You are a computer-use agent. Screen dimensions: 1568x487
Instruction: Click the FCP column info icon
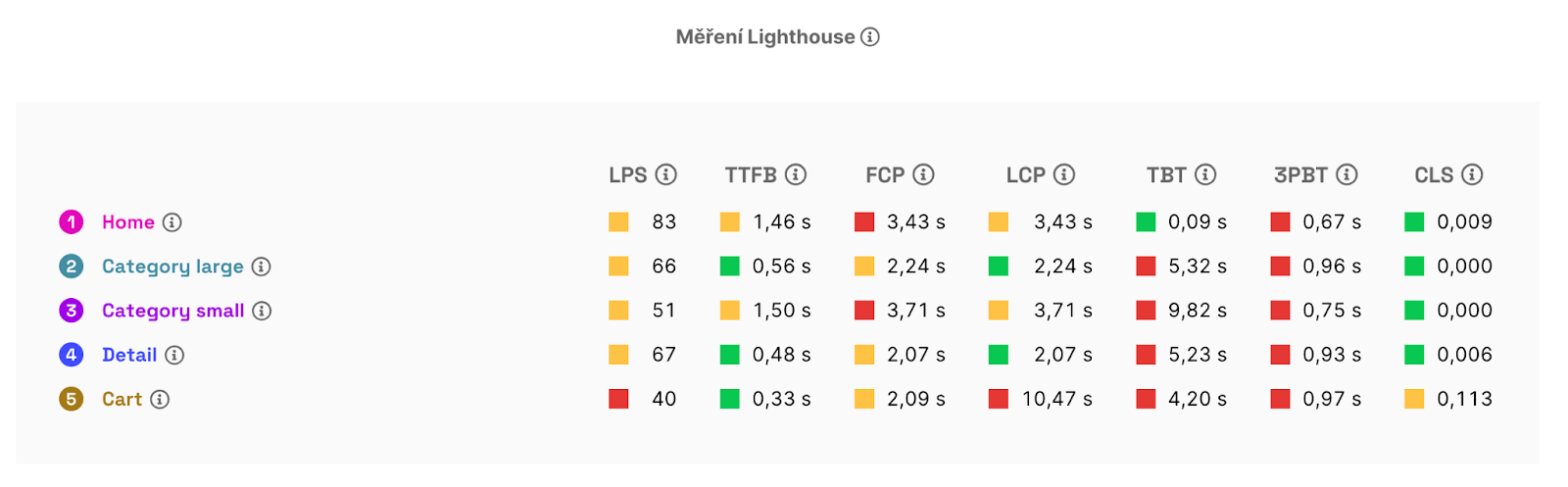[x=923, y=174]
